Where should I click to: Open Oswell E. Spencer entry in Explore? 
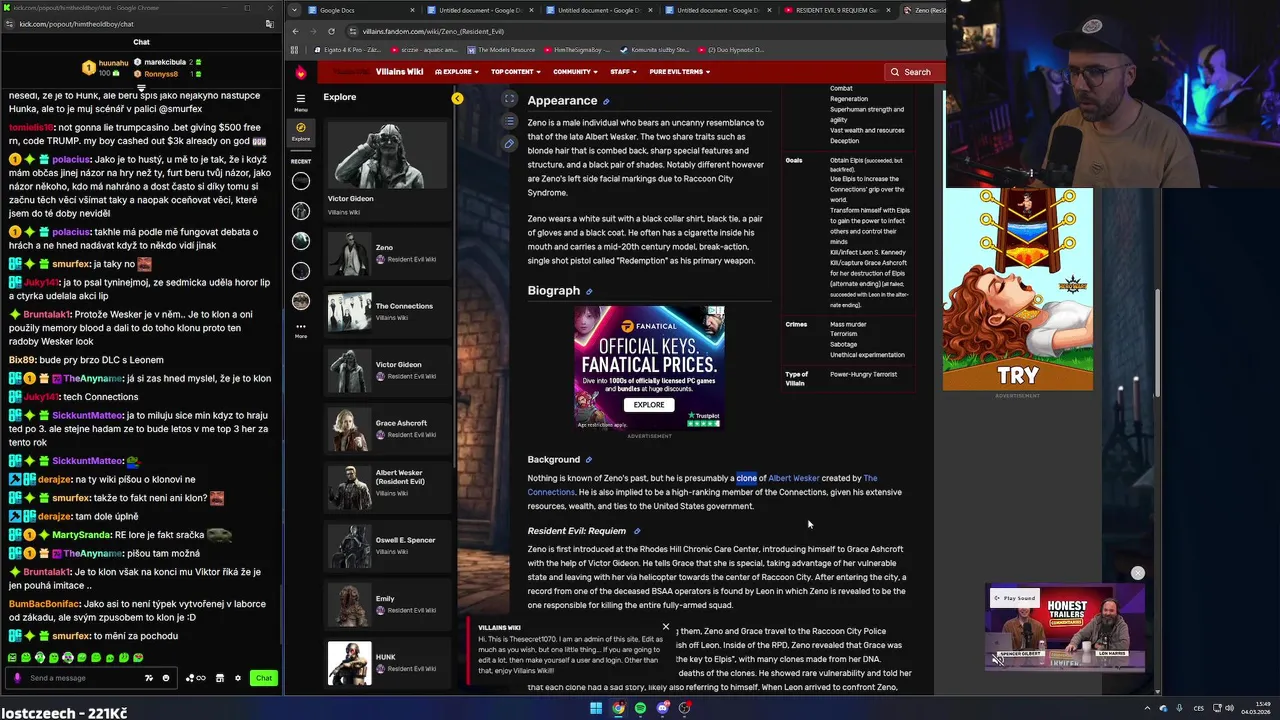pos(388,546)
